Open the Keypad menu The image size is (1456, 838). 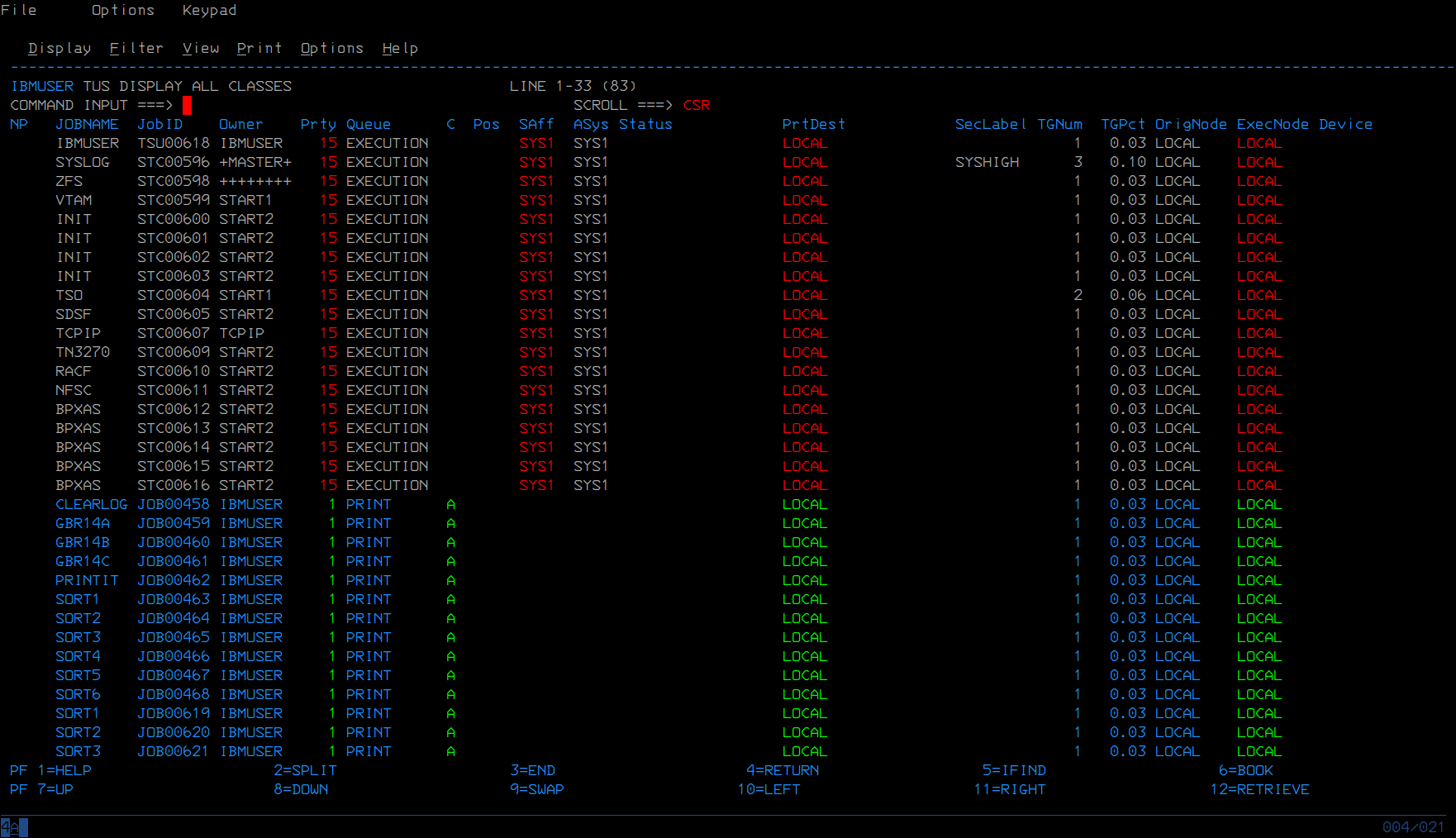coord(209,10)
